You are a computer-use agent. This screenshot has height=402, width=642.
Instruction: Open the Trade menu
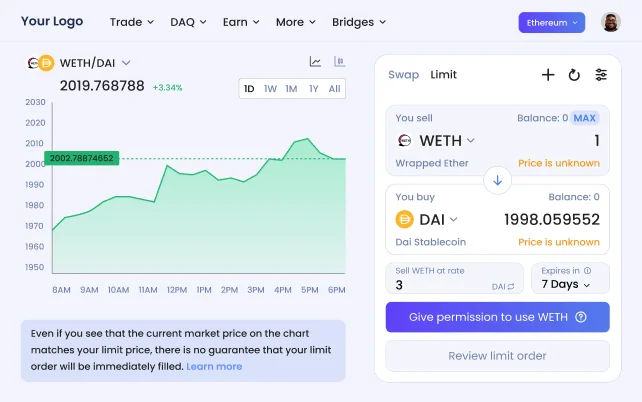point(132,22)
